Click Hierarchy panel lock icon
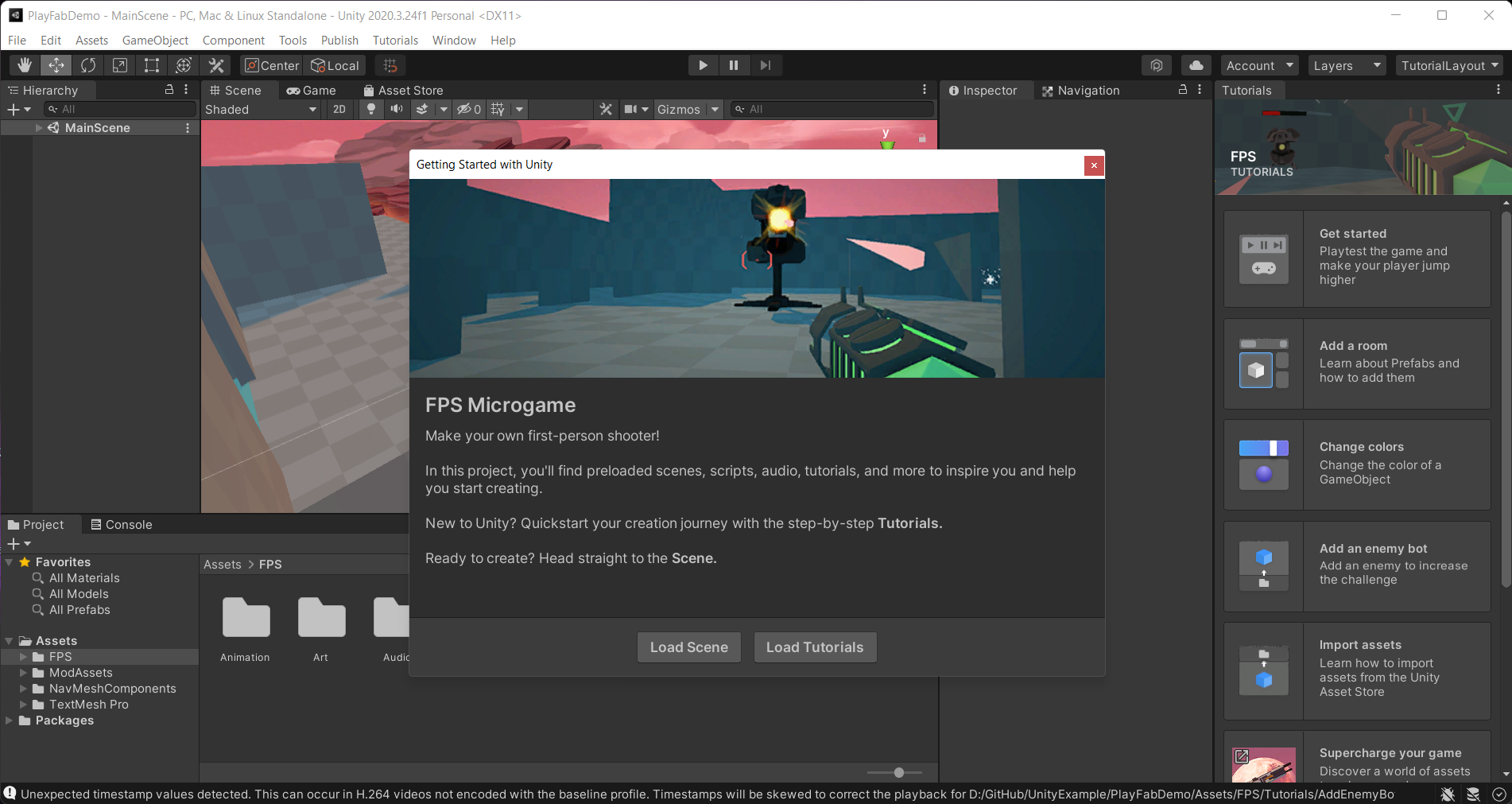Image resolution: width=1512 pixels, height=804 pixels. 169,90
